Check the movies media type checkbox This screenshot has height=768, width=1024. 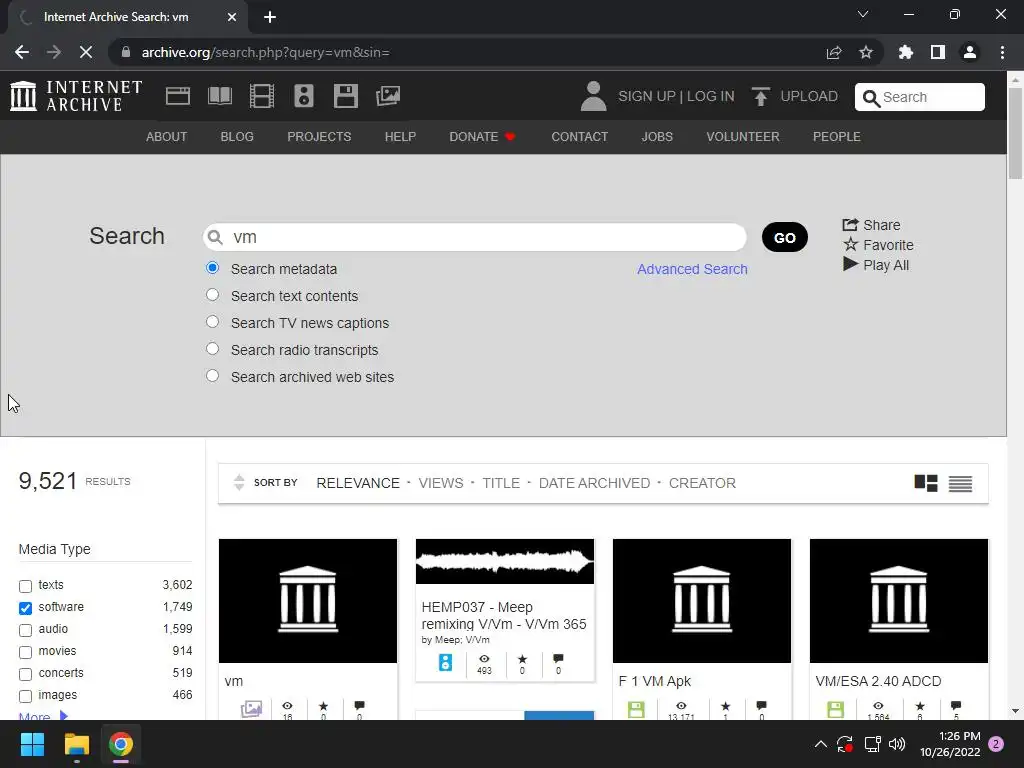[x=25, y=652]
